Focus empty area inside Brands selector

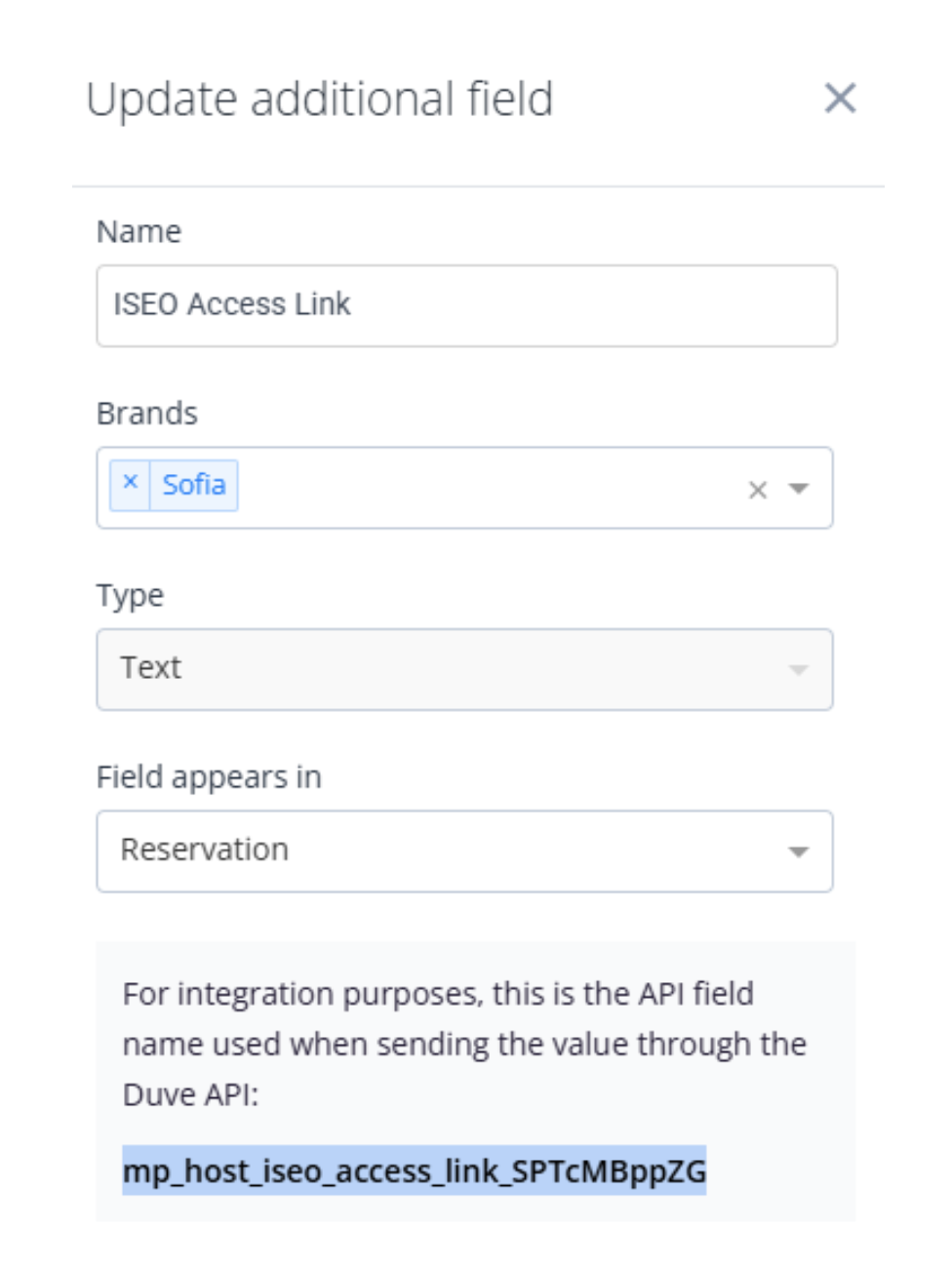point(488,488)
